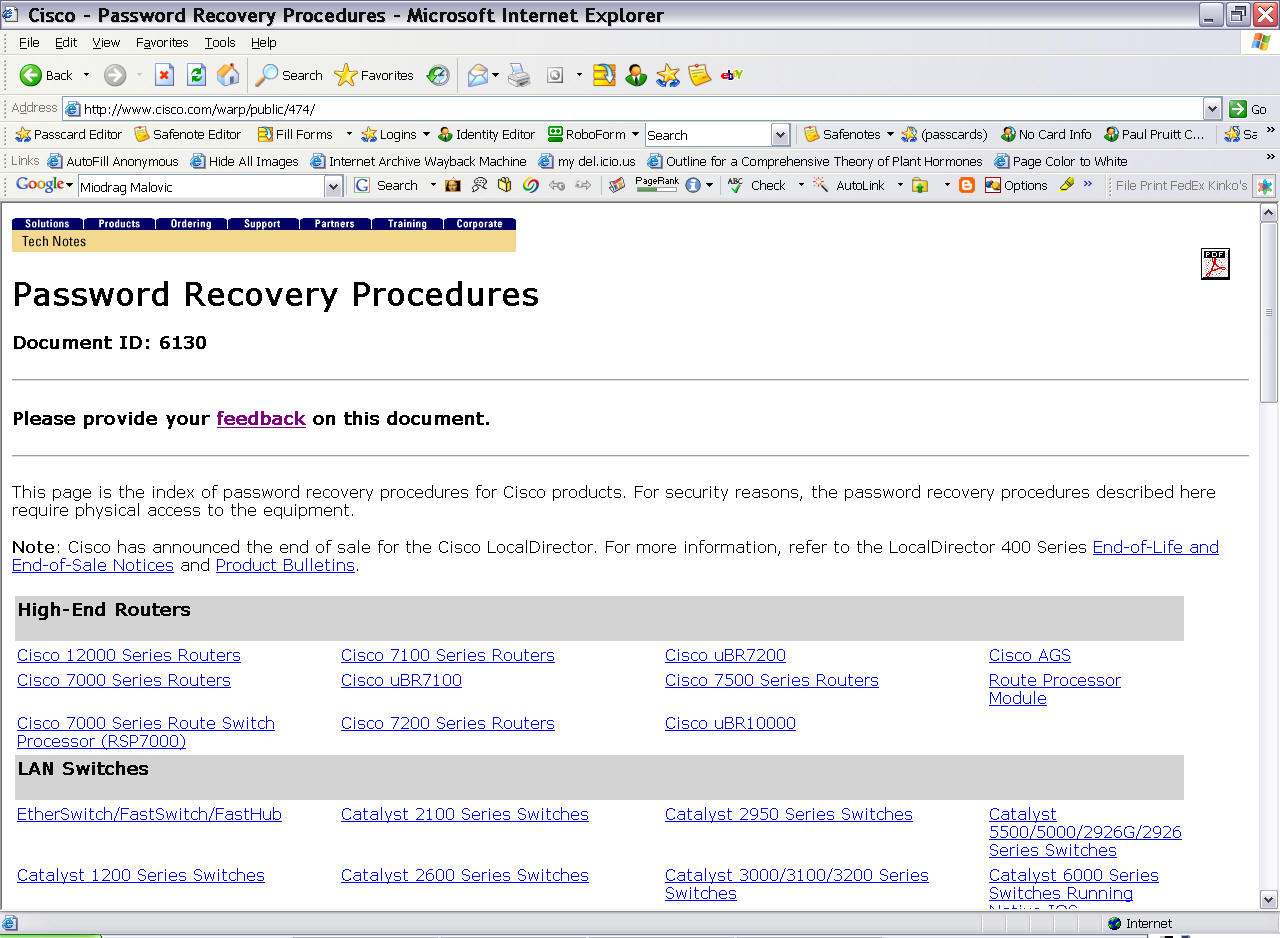Expand the address bar dropdown
The image size is (1280, 938).
pyautogui.click(x=1212, y=109)
